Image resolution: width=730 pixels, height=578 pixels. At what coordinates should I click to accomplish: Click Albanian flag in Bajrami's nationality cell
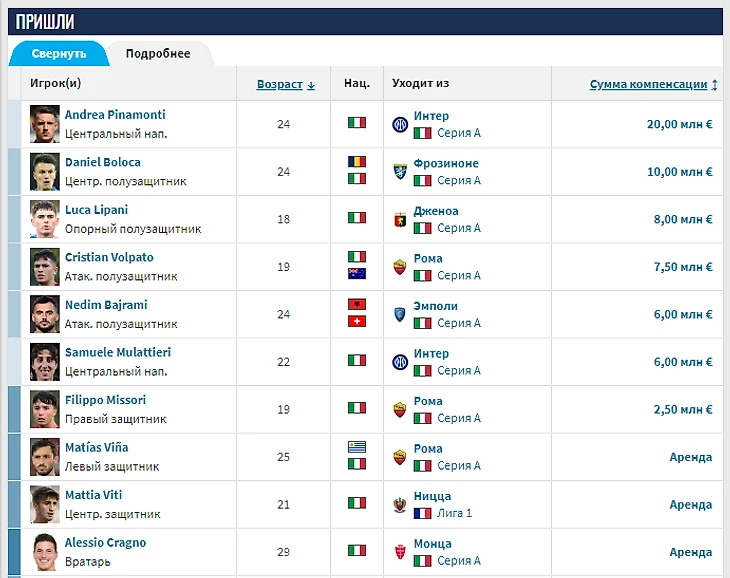click(x=357, y=304)
